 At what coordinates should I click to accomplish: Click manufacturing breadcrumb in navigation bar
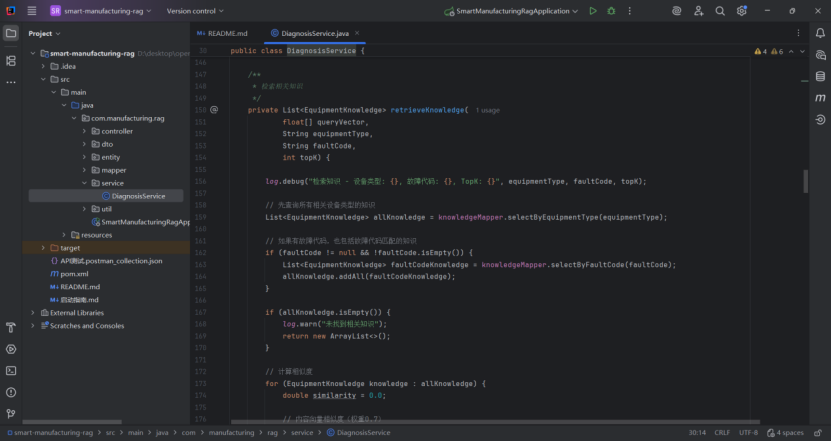point(231,432)
